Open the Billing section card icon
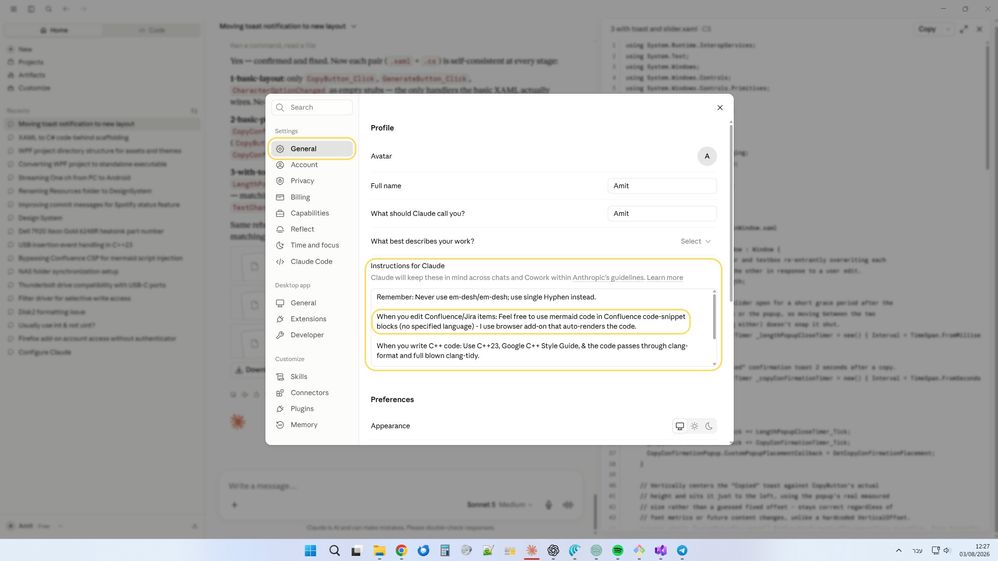 [x=280, y=197]
